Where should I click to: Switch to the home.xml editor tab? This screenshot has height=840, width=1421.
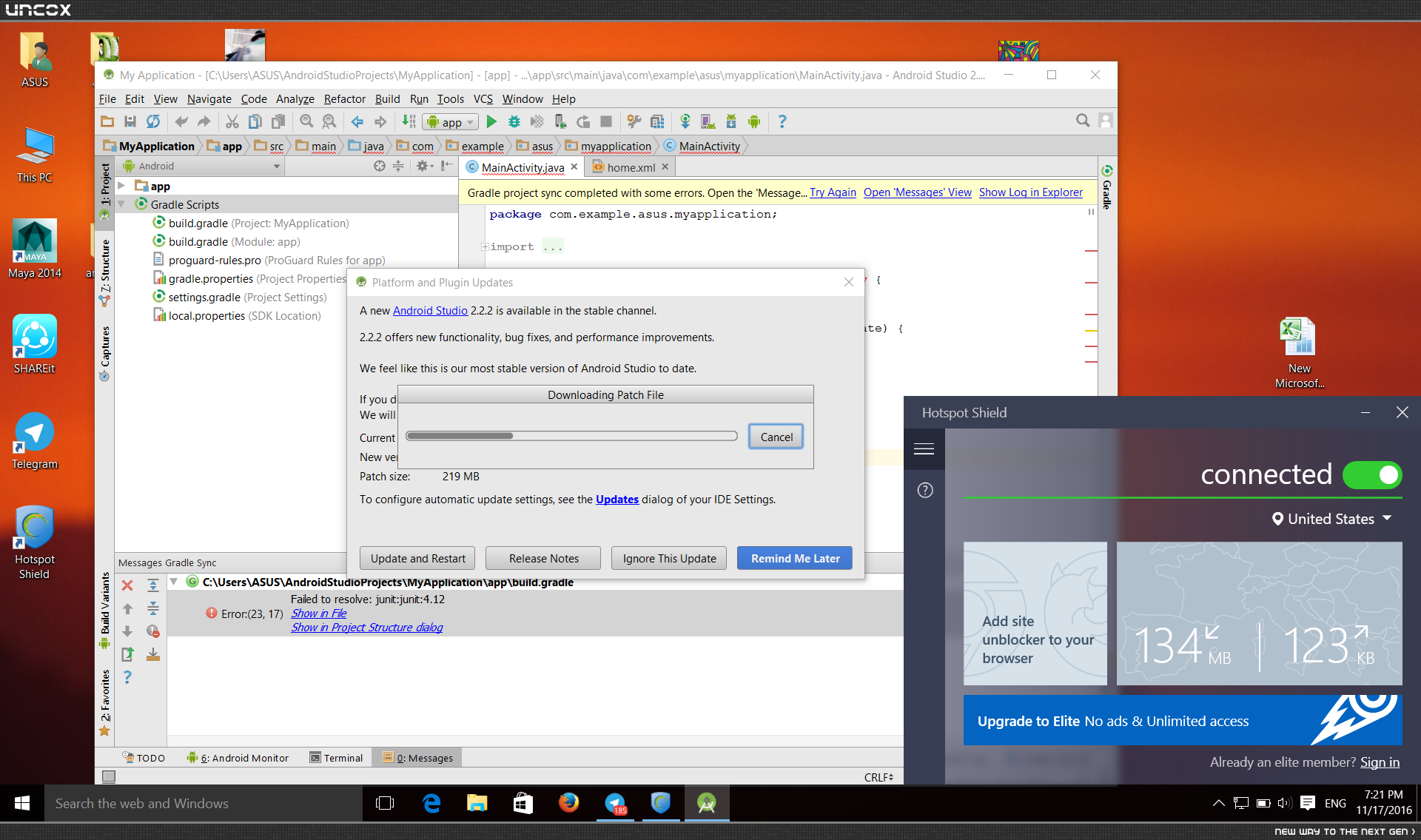click(x=631, y=167)
